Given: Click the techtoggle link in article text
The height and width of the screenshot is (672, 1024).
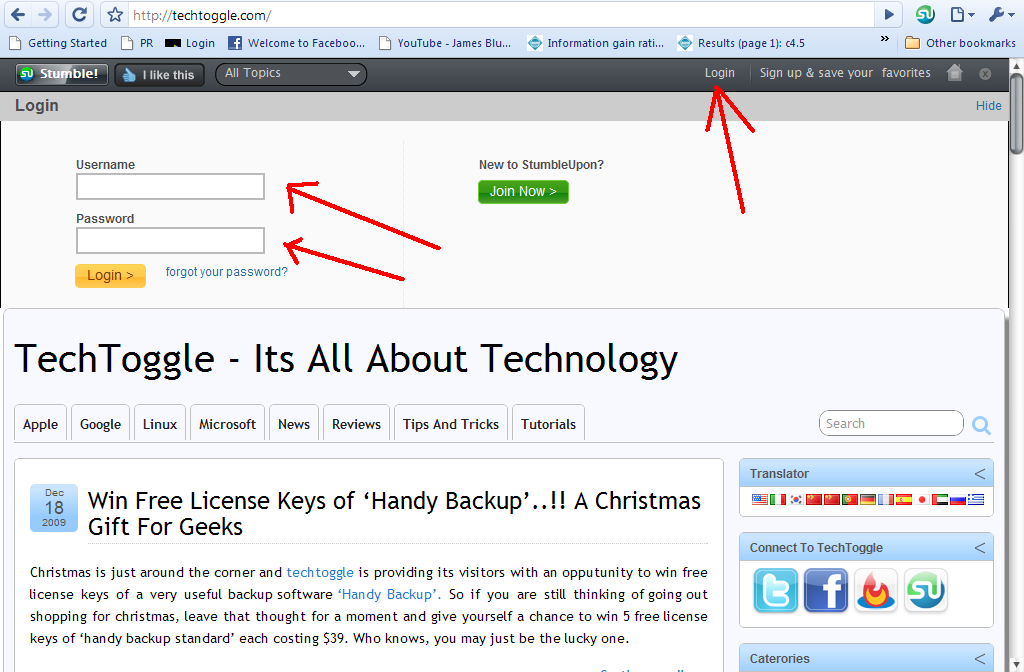Looking at the screenshot, I should pos(320,572).
